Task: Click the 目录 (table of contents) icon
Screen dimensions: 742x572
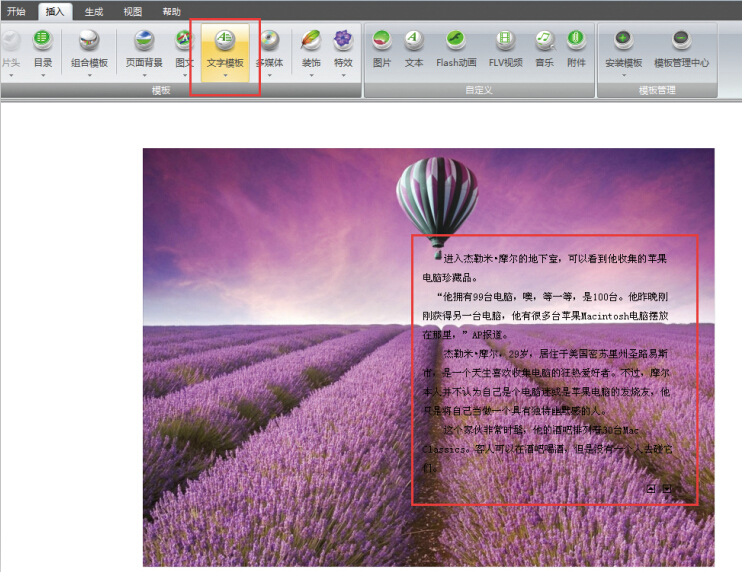Action: click(x=42, y=41)
